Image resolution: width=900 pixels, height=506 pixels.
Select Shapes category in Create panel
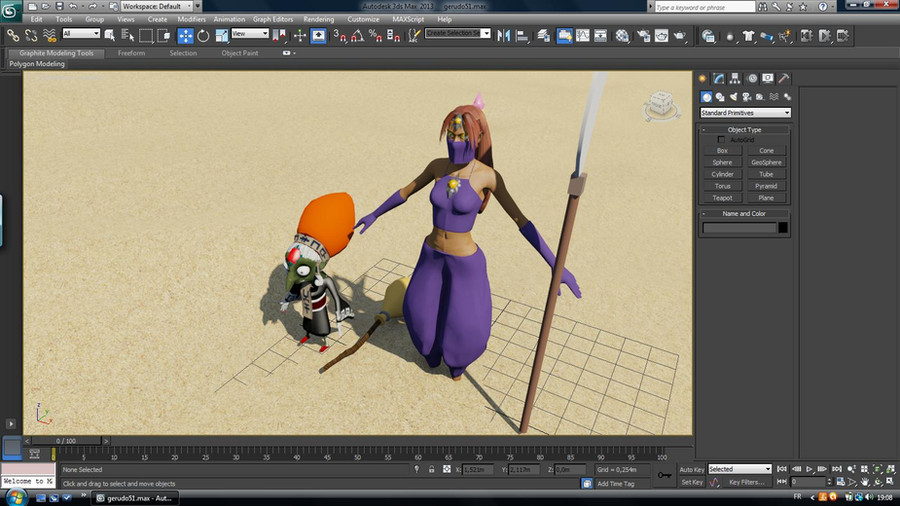point(720,97)
